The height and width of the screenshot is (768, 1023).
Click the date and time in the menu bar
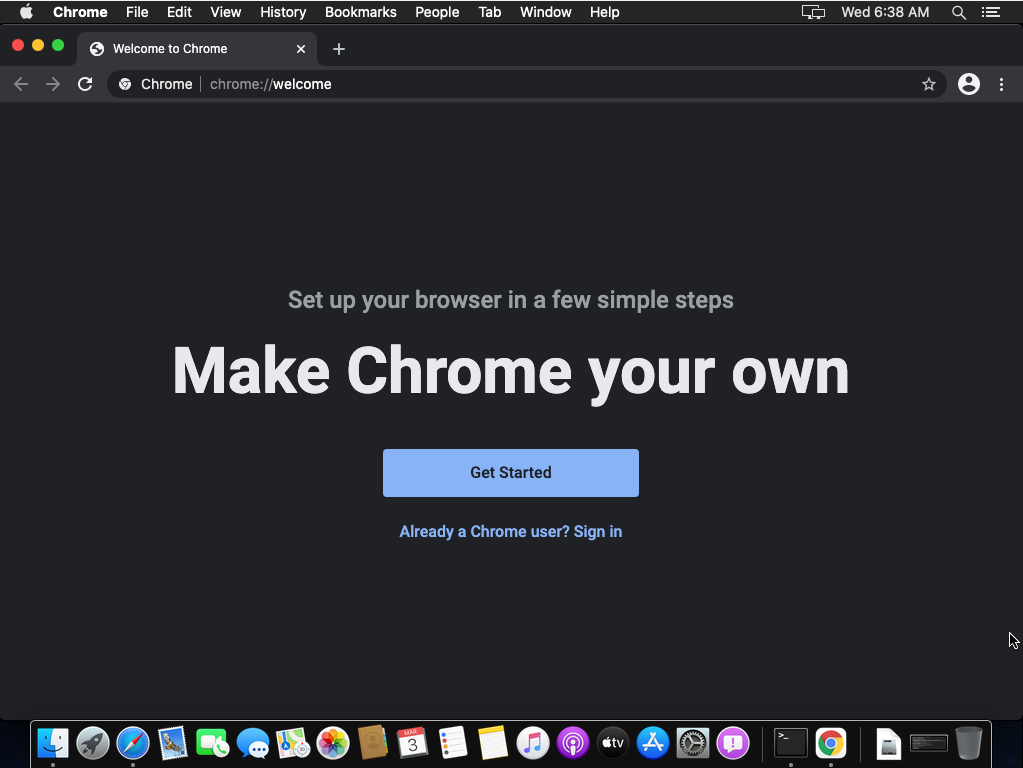point(885,12)
